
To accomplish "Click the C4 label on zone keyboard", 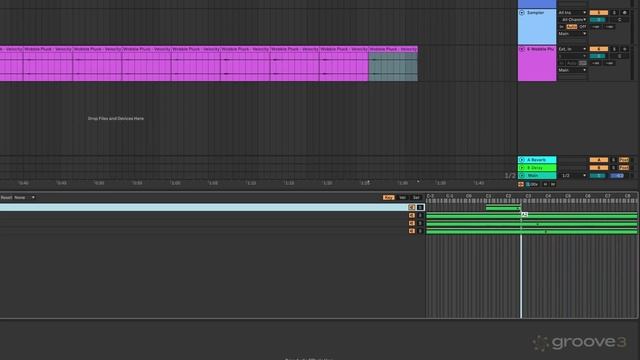I will click(x=548, y=196).
